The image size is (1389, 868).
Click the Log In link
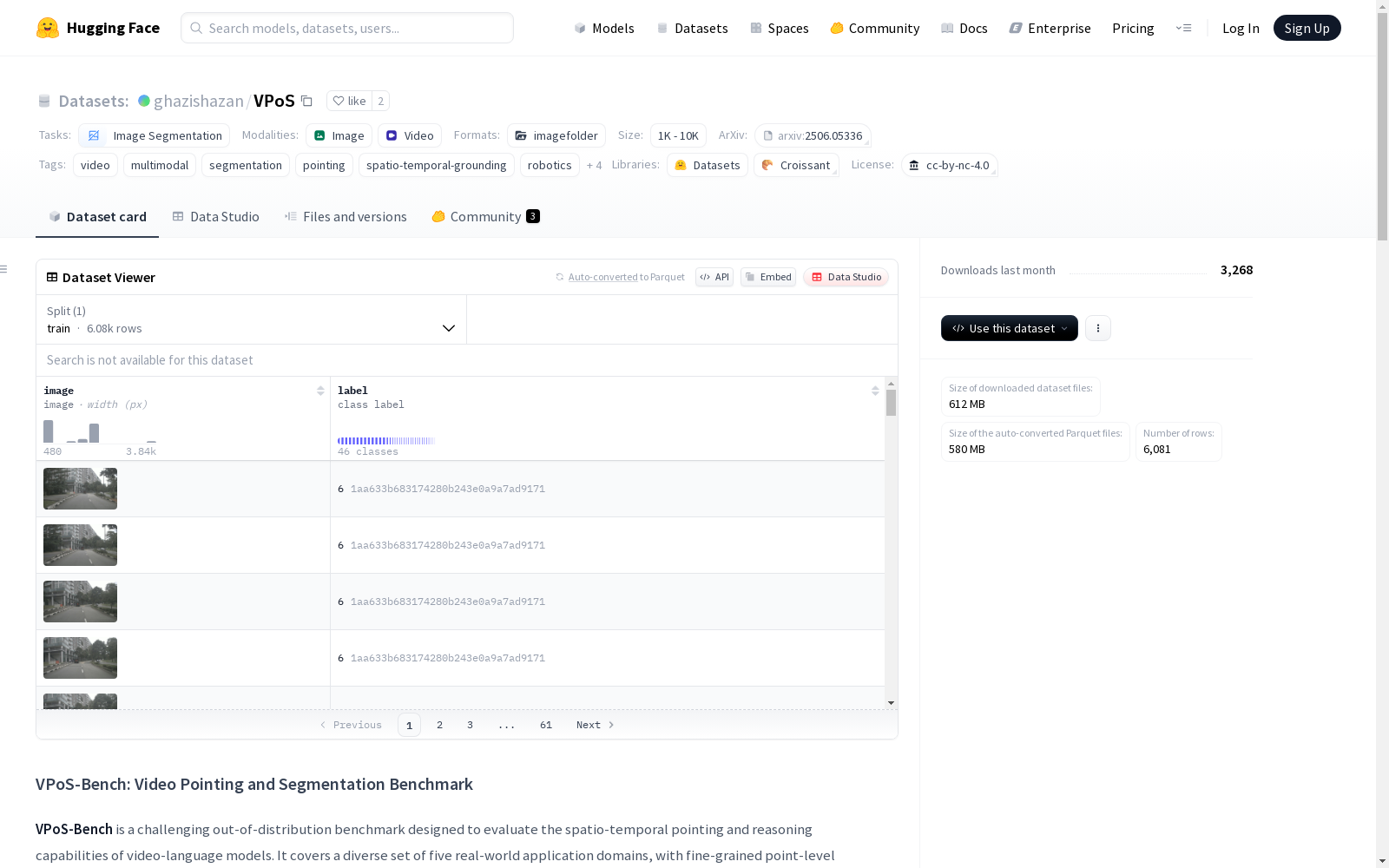click(x=1241, y=28)
